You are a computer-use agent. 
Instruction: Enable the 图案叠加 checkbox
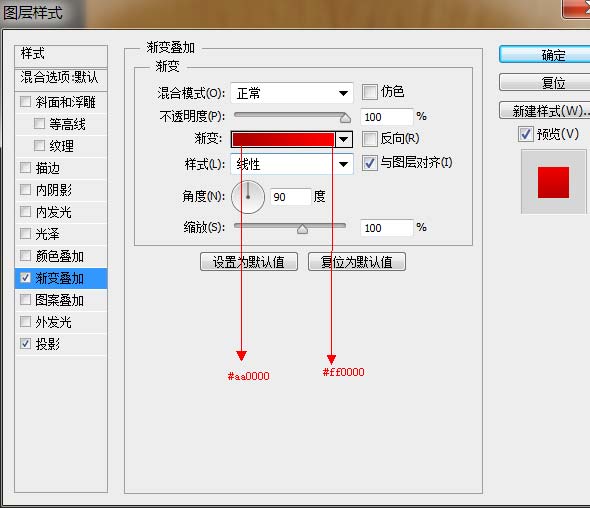pos(25,300)
